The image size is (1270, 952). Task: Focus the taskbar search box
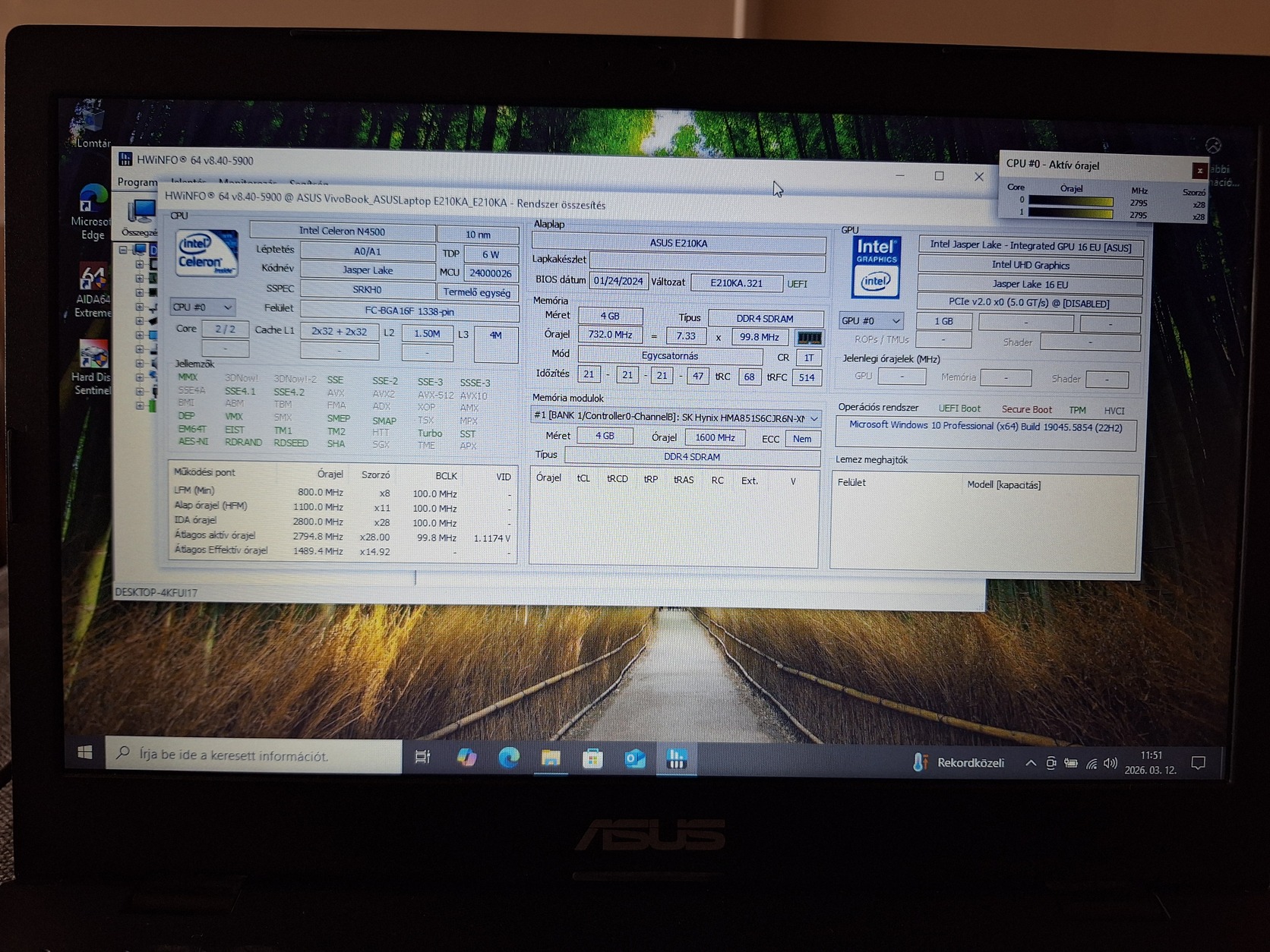pyautogui.click(x=253, y=755)
